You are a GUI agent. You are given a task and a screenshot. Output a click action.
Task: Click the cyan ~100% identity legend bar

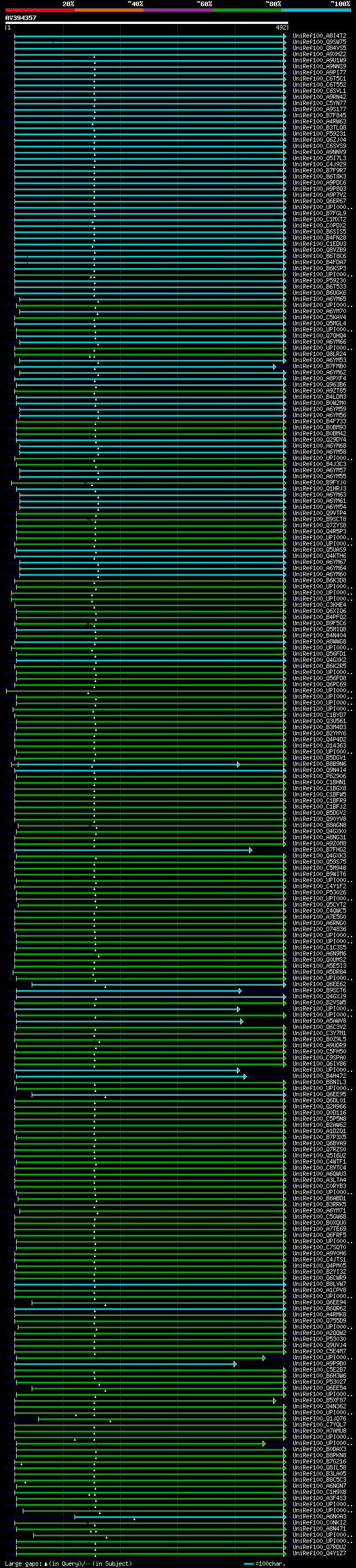point(315,10)
